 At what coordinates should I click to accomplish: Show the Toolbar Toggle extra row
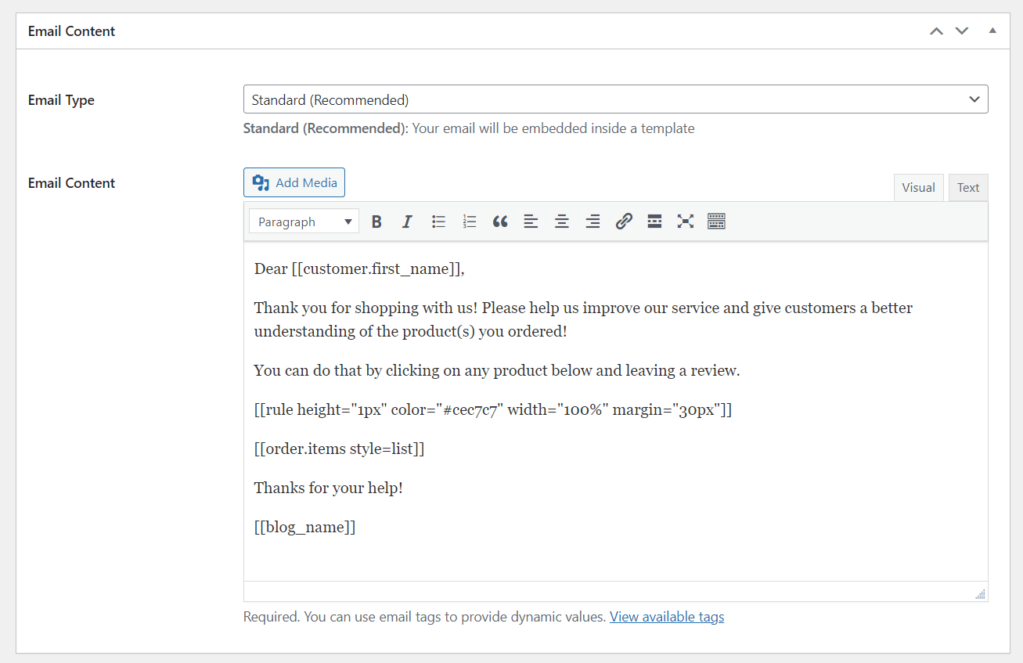(x=716, y=221)
